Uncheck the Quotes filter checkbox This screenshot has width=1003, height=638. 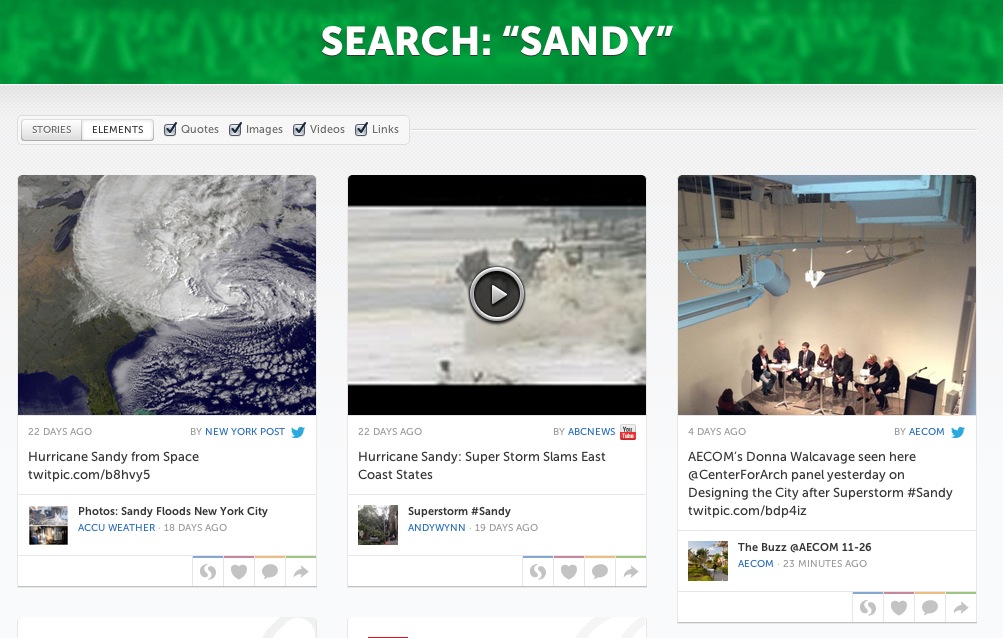pos(170,129)
